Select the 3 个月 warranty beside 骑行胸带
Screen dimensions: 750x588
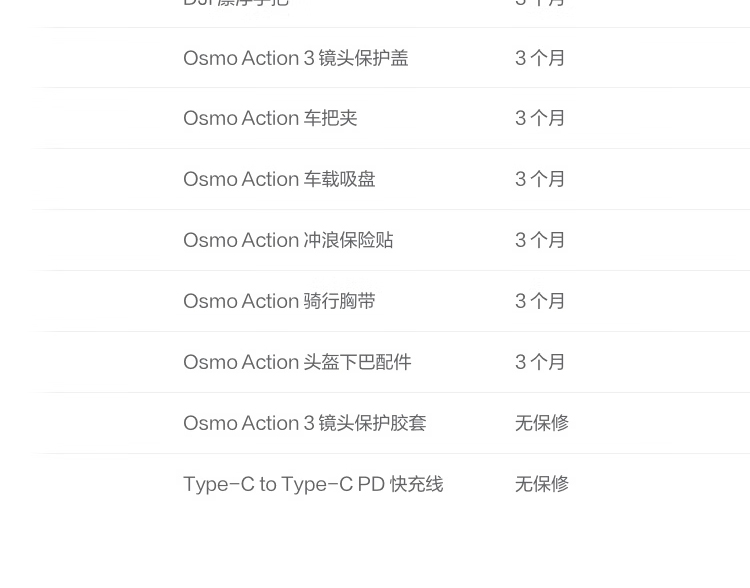(540, 301)
